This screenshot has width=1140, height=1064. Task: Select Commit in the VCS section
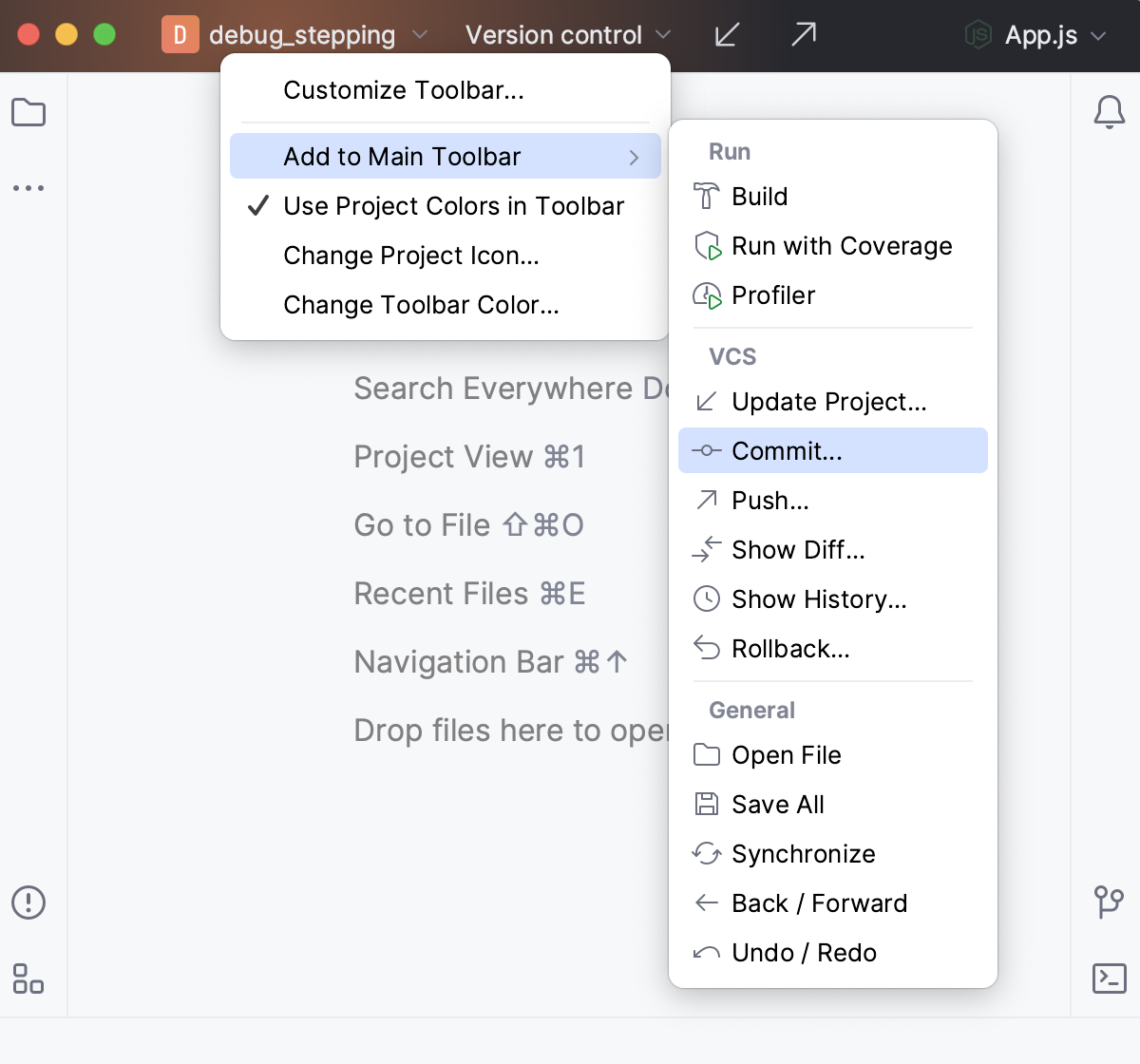(x=832, y=450)
